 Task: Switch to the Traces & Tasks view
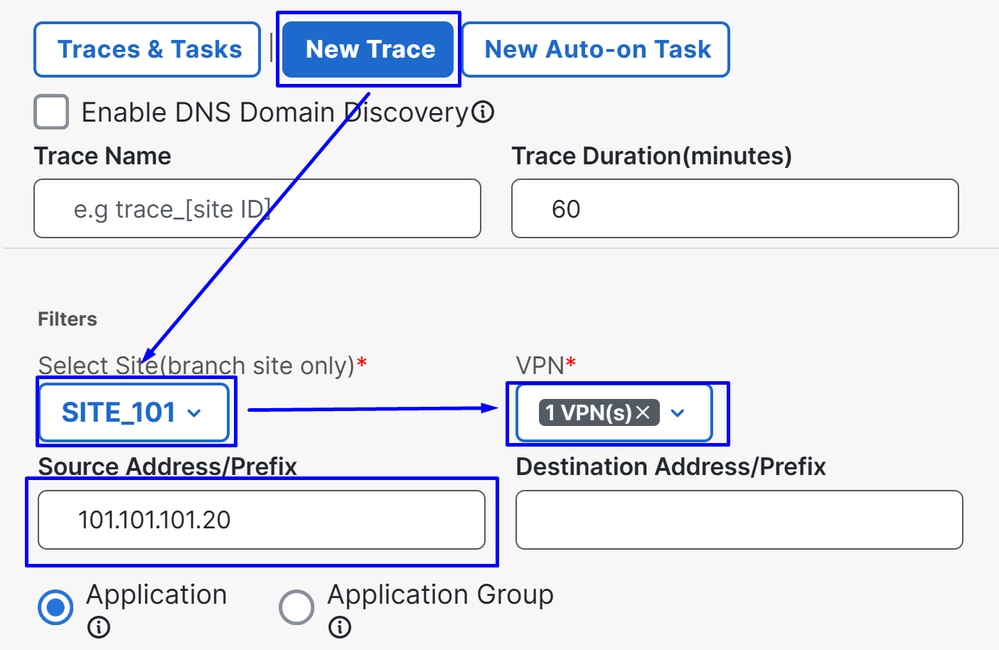click(x=146, y=49)
